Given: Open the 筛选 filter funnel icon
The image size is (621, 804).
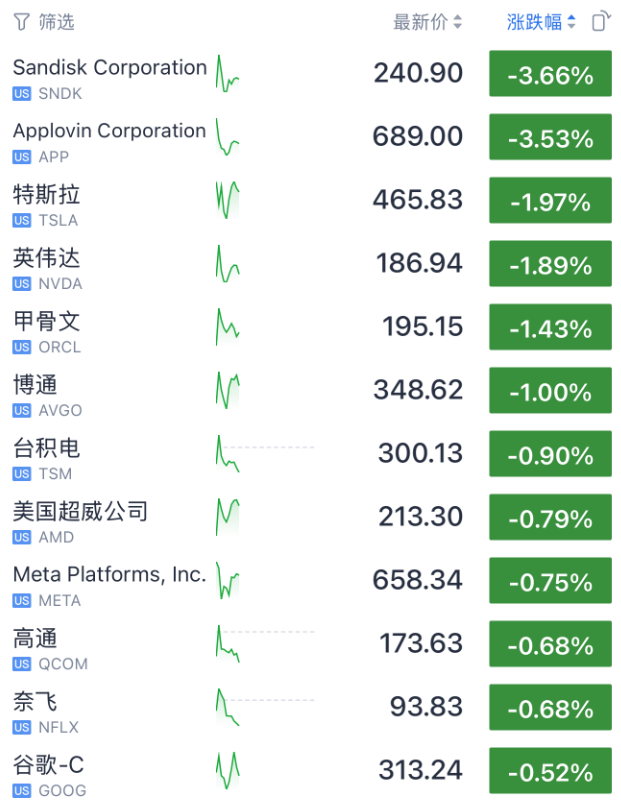Looking at the screenshot, I should coord(21,21).
